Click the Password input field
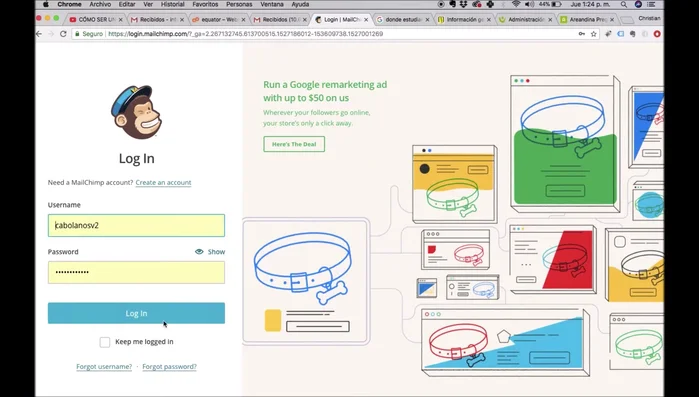The width and height of the screenshot is (699, 397). [136, 272]
